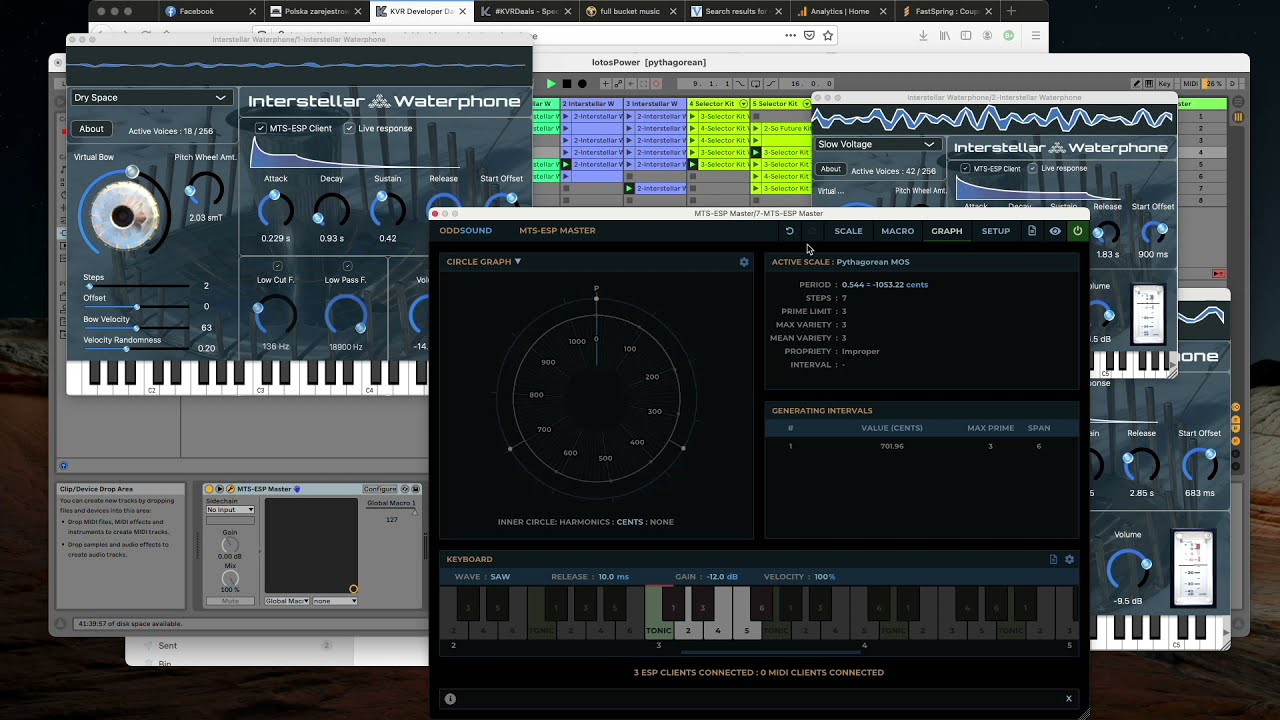Click About in the Dry Space waterphone
Image resolution: width=1280 pixels, height=720 pixels.
pyautogui.click(x=91, y=129)
